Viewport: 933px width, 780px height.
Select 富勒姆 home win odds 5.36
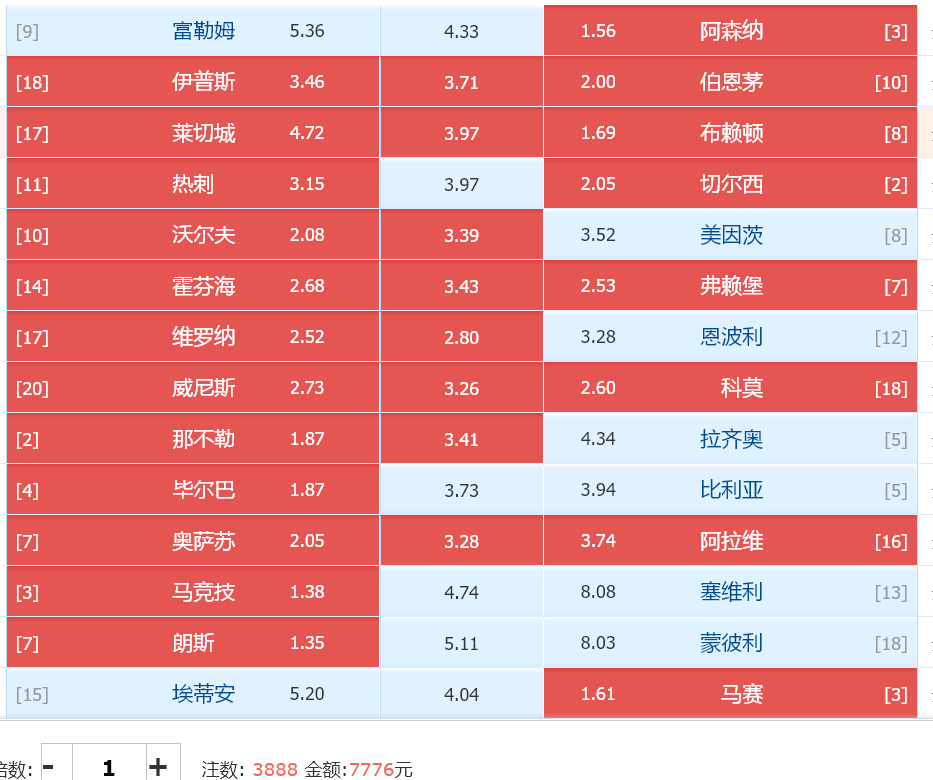click(193, 31)
